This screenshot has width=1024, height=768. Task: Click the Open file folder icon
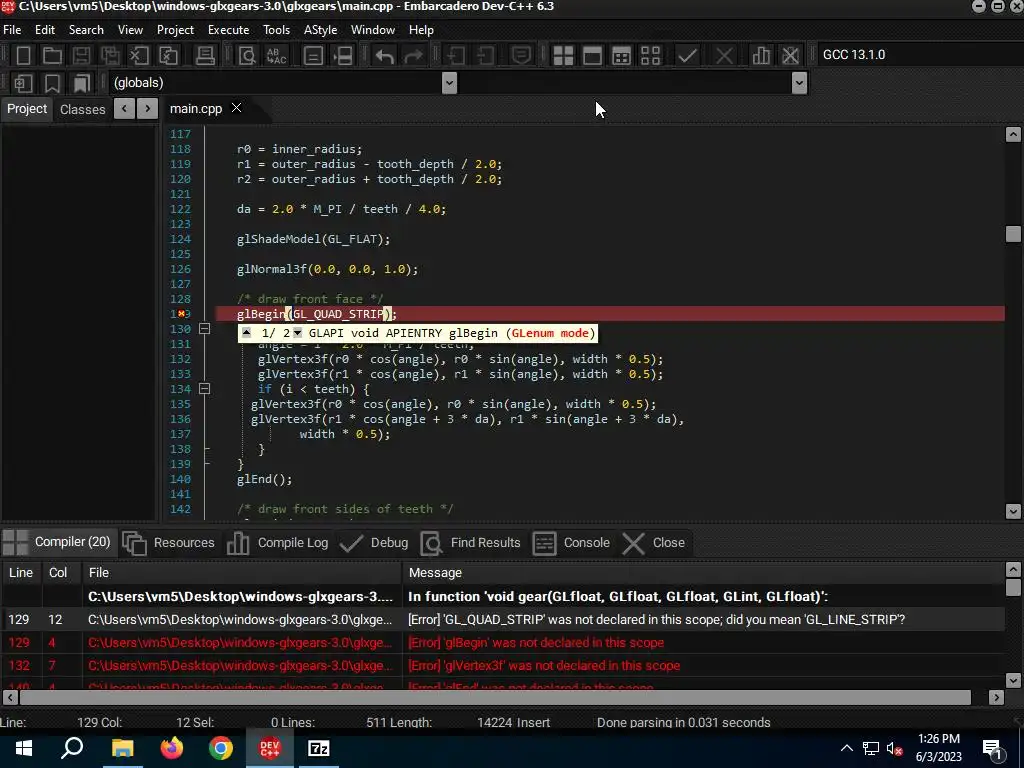(52, 56)
